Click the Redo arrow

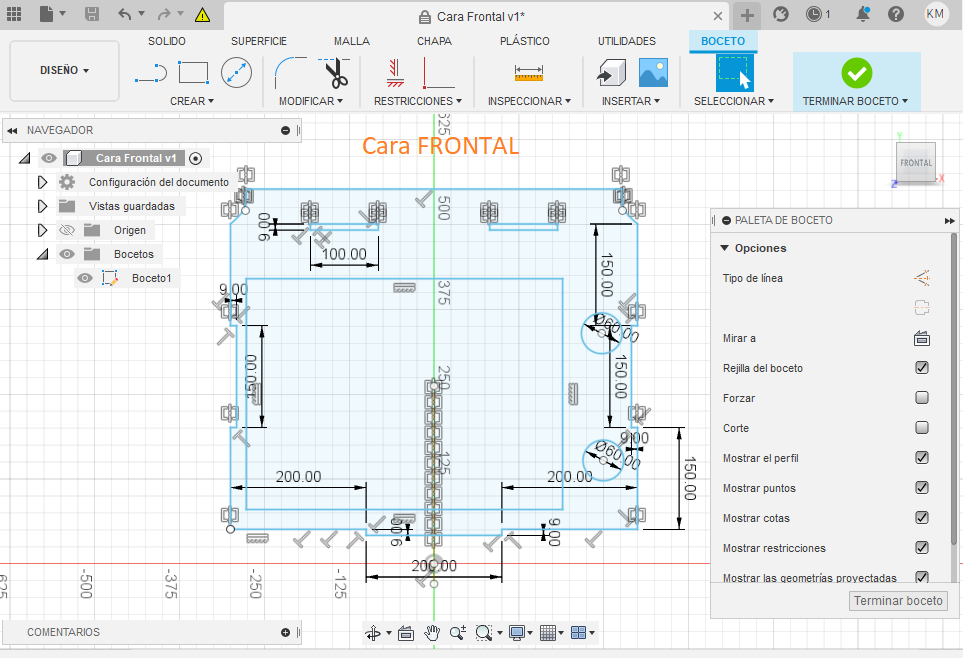(164, 14)
